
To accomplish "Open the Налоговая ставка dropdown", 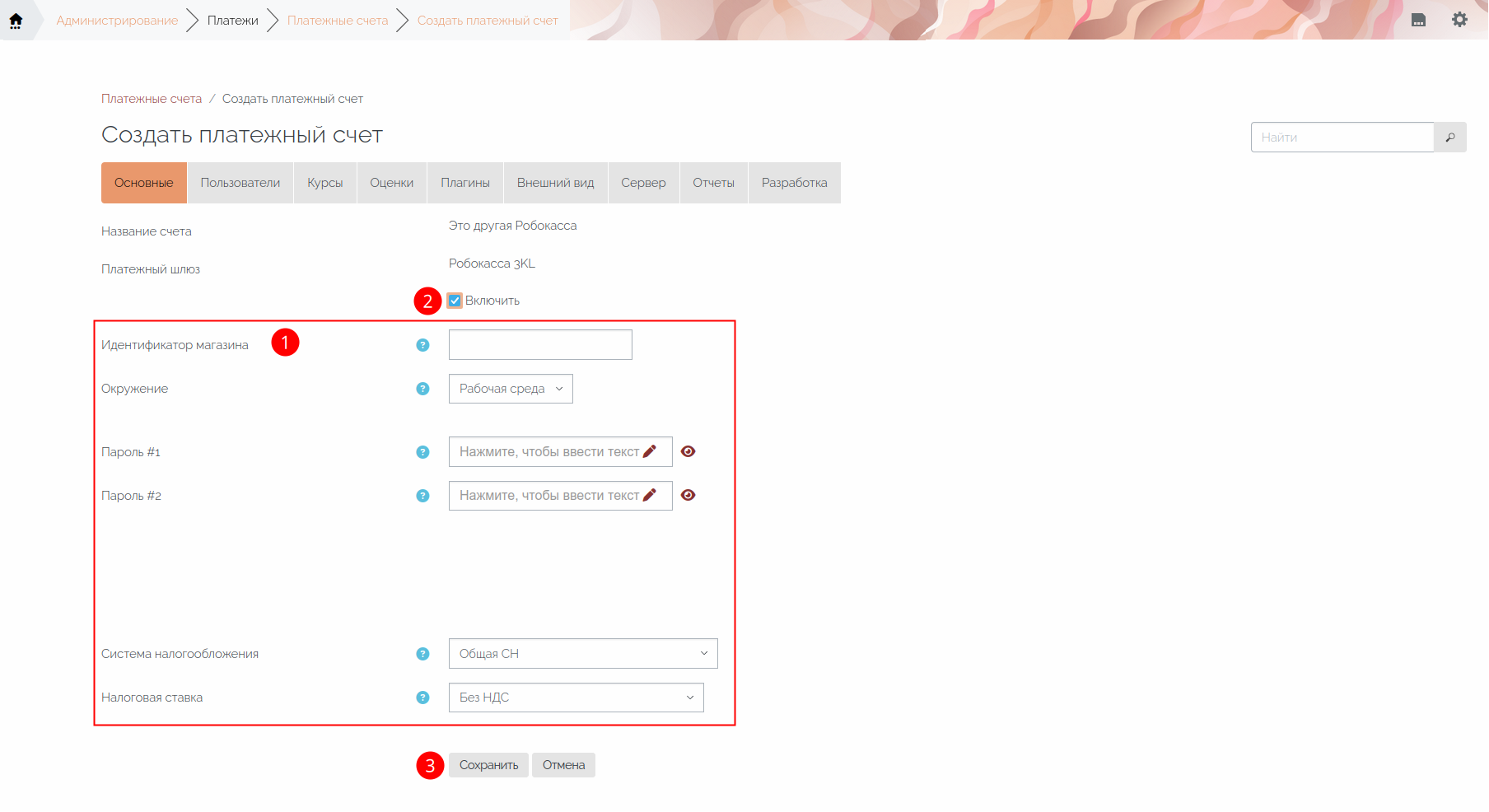I will (576, 698).
